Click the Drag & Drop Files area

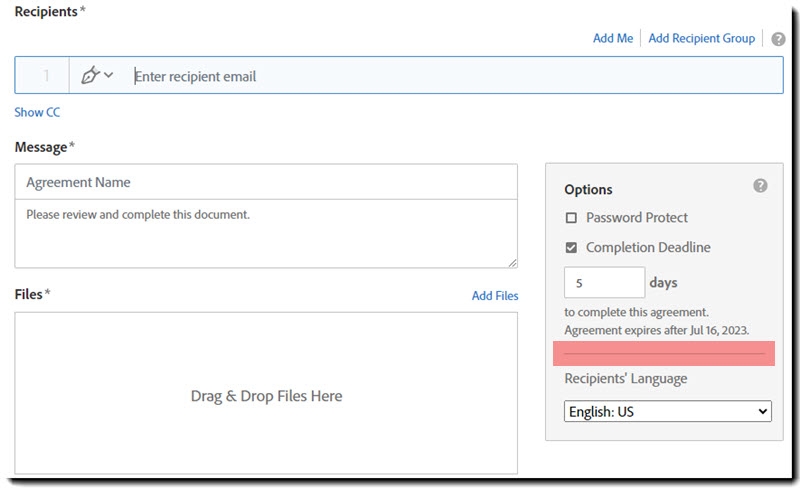266,396
